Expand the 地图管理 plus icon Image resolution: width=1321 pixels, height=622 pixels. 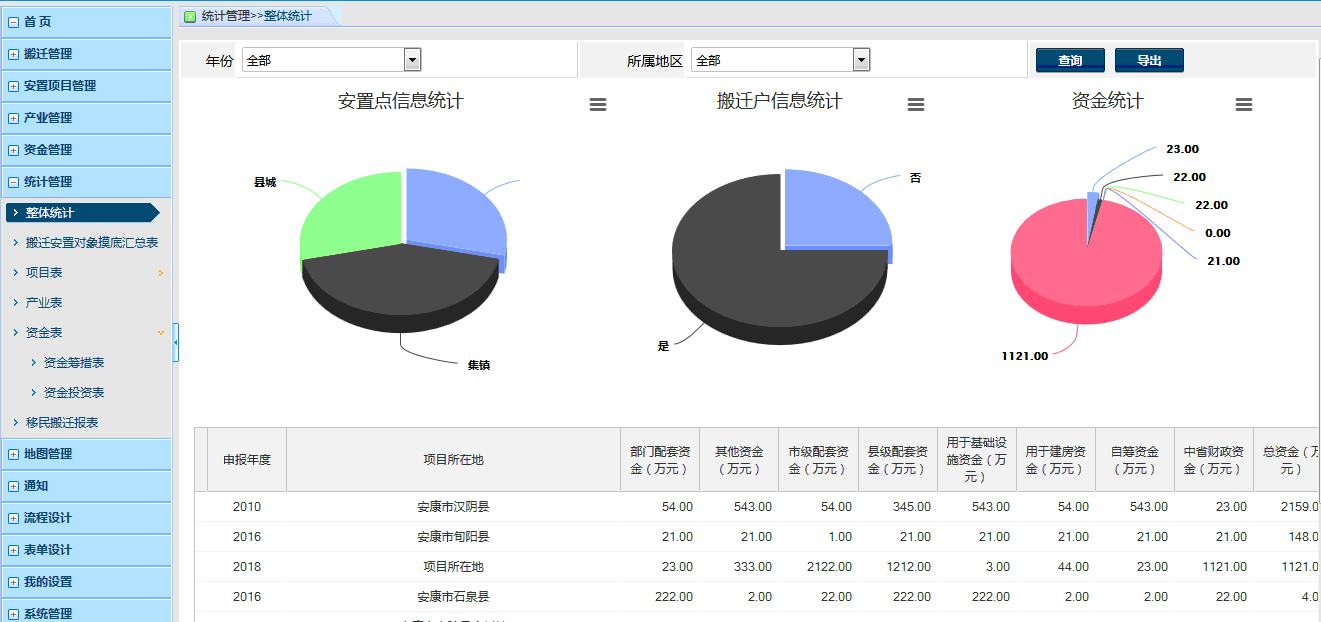coord(13,454)
